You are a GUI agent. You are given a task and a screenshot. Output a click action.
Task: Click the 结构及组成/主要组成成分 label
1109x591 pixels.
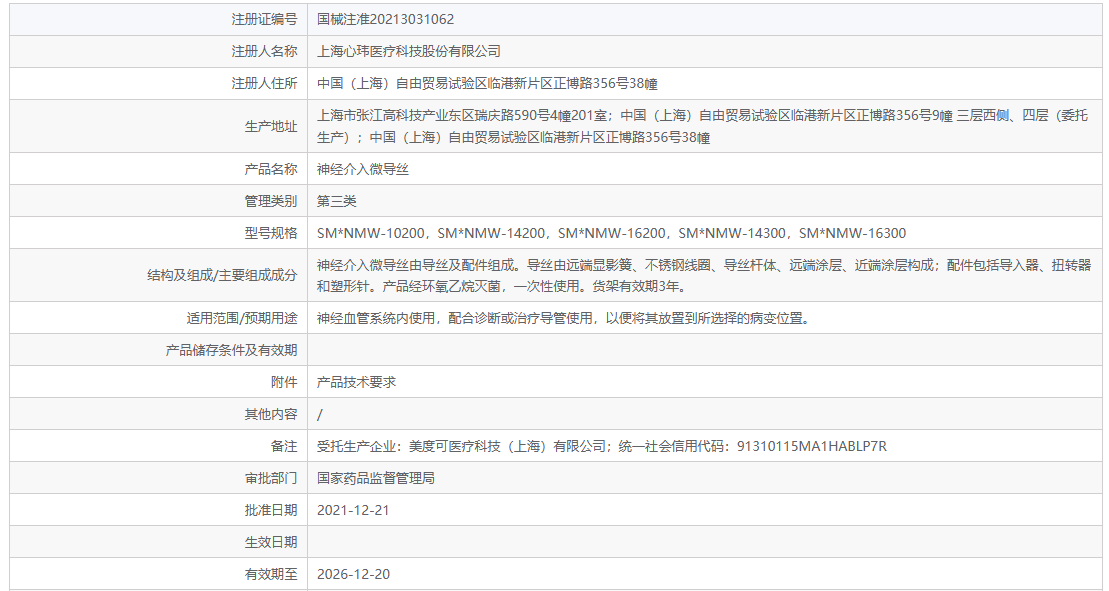click(222, 276)
